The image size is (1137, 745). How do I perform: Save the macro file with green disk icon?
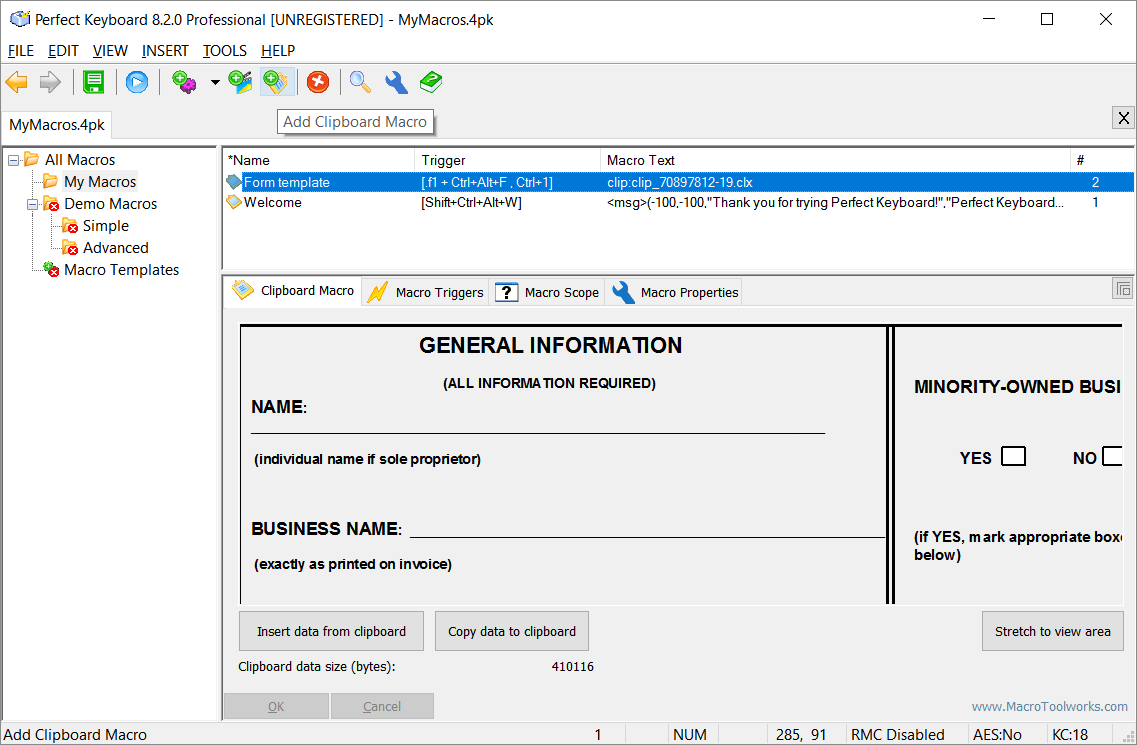(94, 82)
